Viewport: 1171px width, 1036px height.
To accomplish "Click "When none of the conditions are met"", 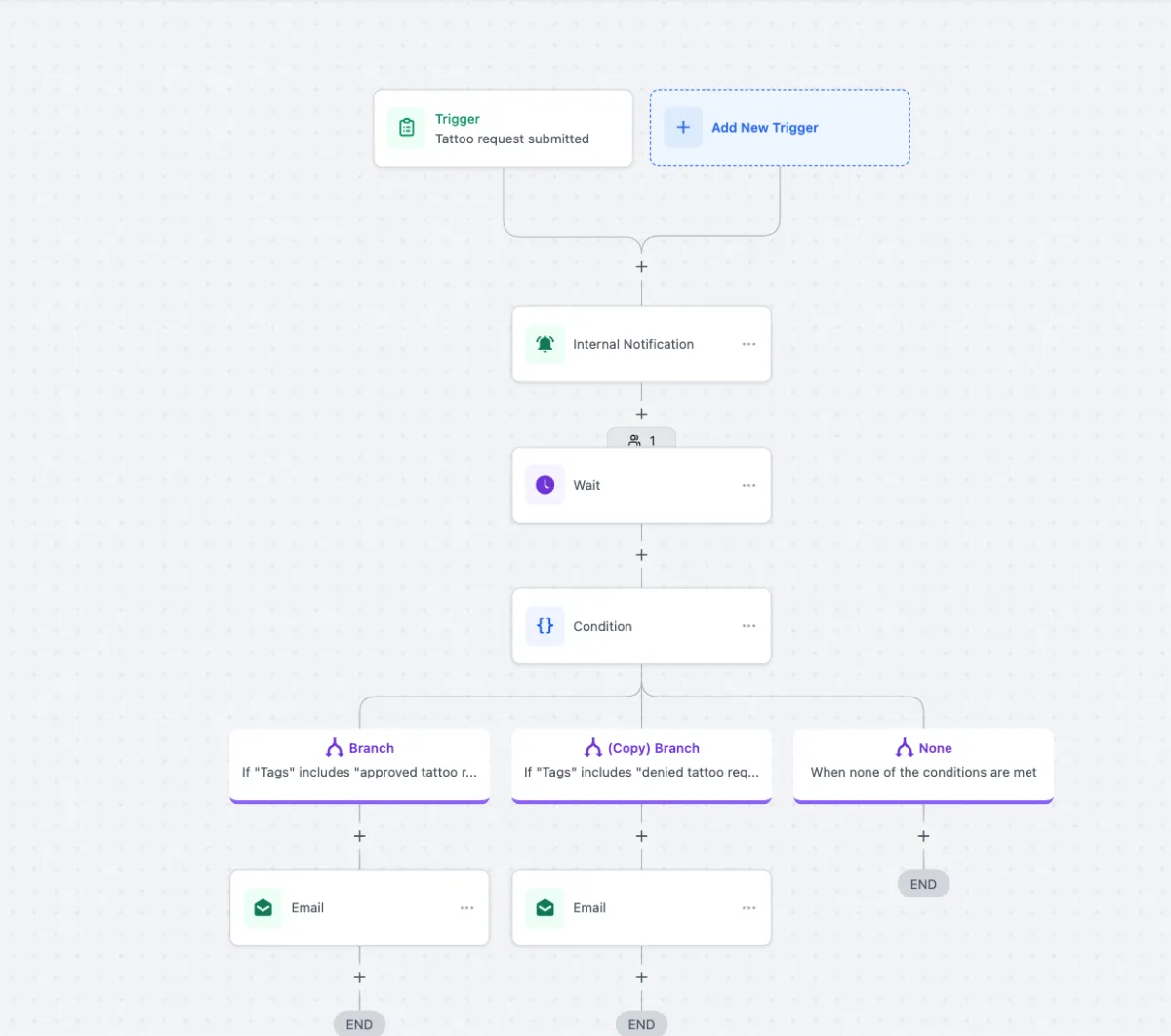I will point(923,772).
